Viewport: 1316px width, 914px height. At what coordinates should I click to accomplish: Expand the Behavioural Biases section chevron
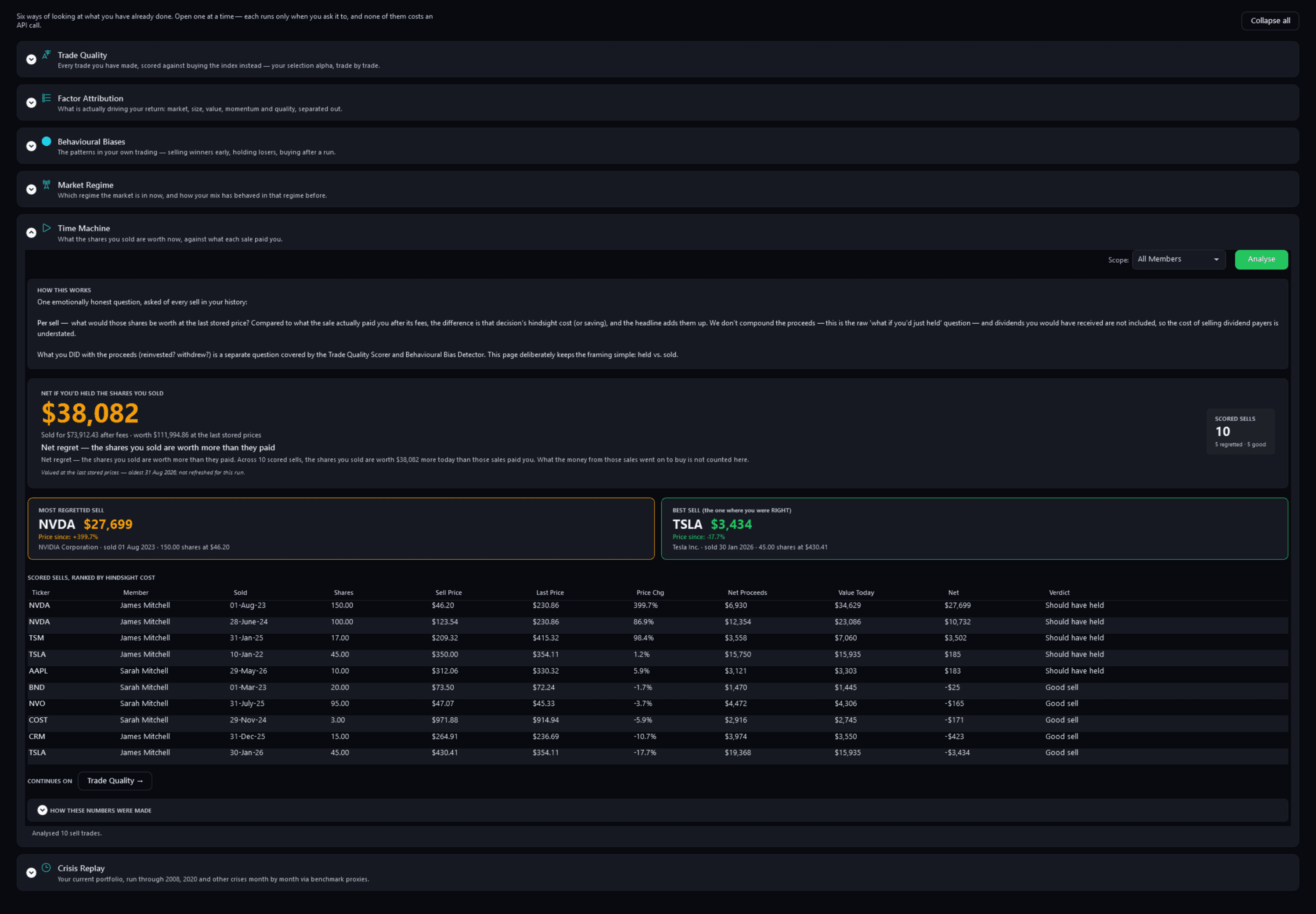pos(32,146)
